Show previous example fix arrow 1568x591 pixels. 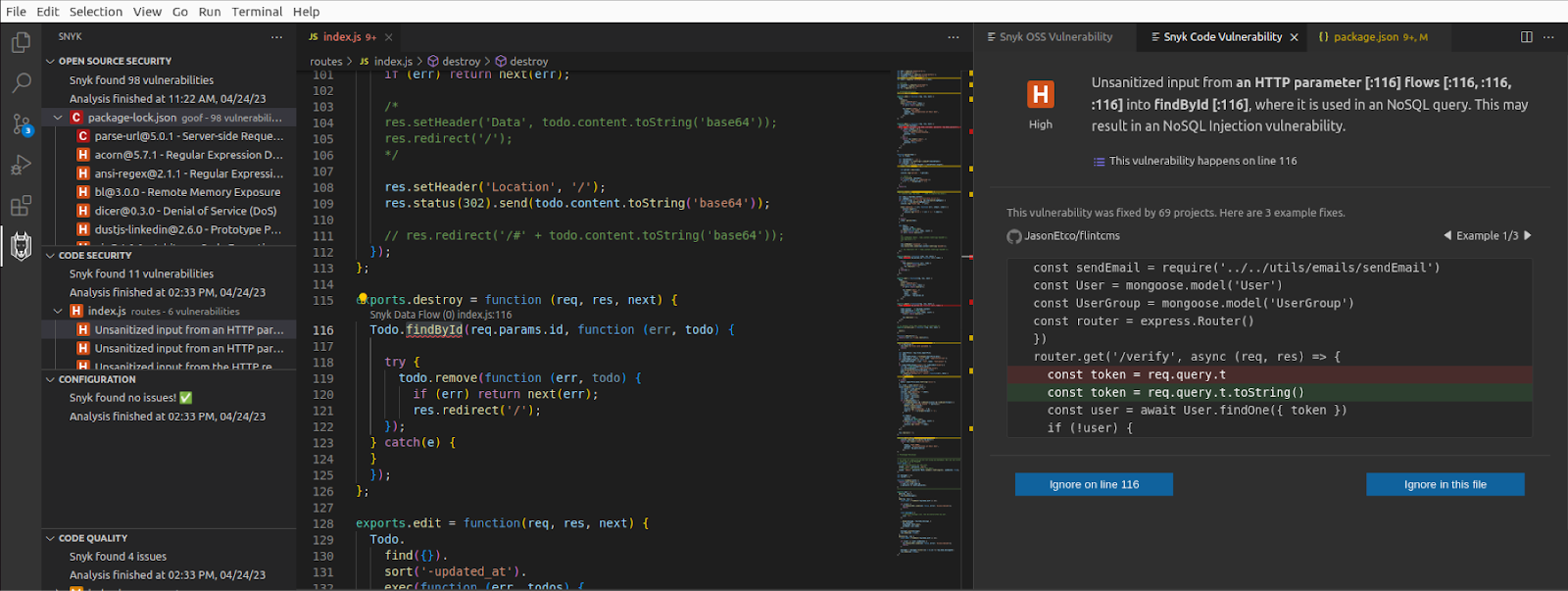1447,235
